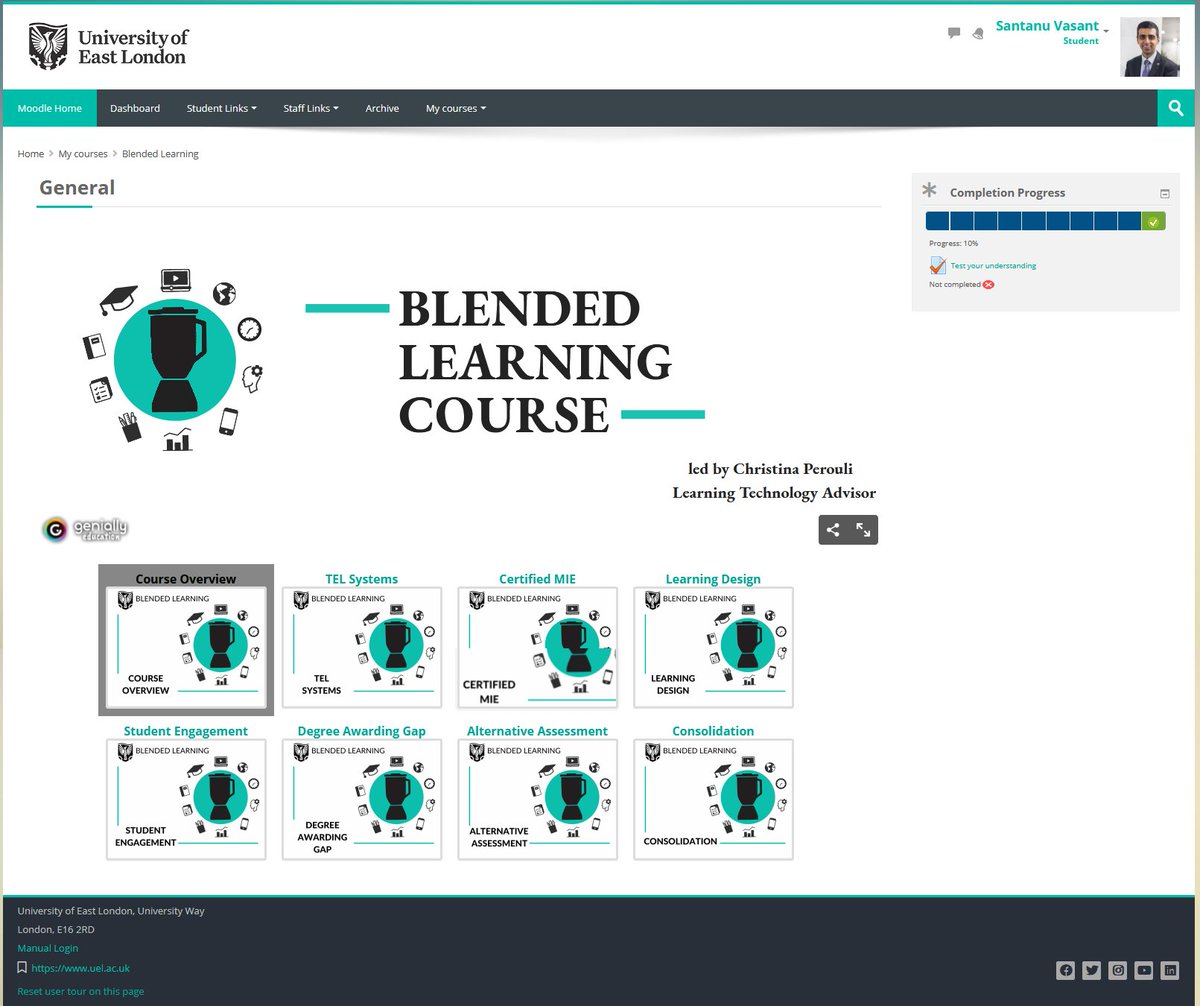Screen dimensions: 1200x1006
Task: Open the Dashboard menu item
Action: click(x=135, y=108)
